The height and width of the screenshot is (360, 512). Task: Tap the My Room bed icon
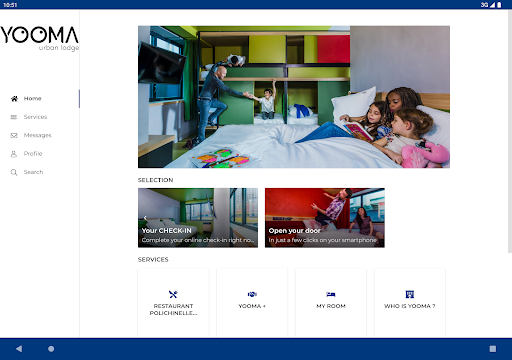331,294
